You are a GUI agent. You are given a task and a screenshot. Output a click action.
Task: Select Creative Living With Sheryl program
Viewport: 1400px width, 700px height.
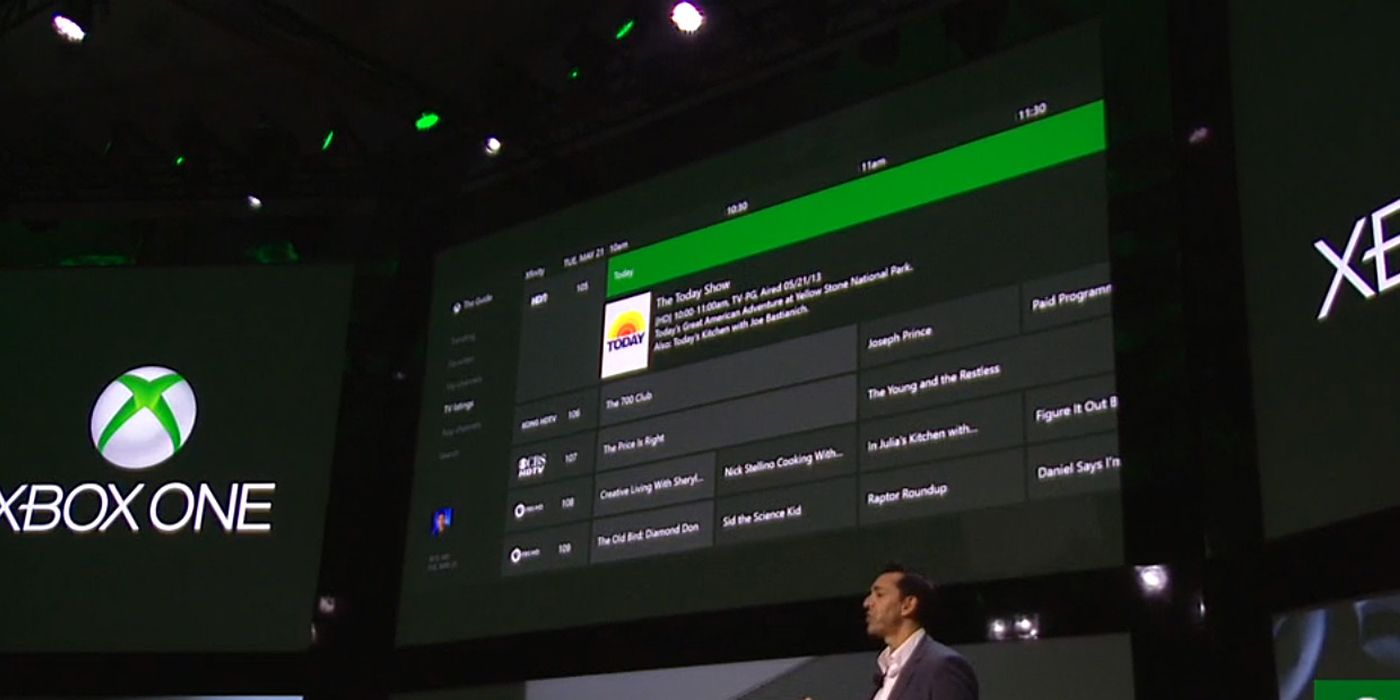click(655, 486)
